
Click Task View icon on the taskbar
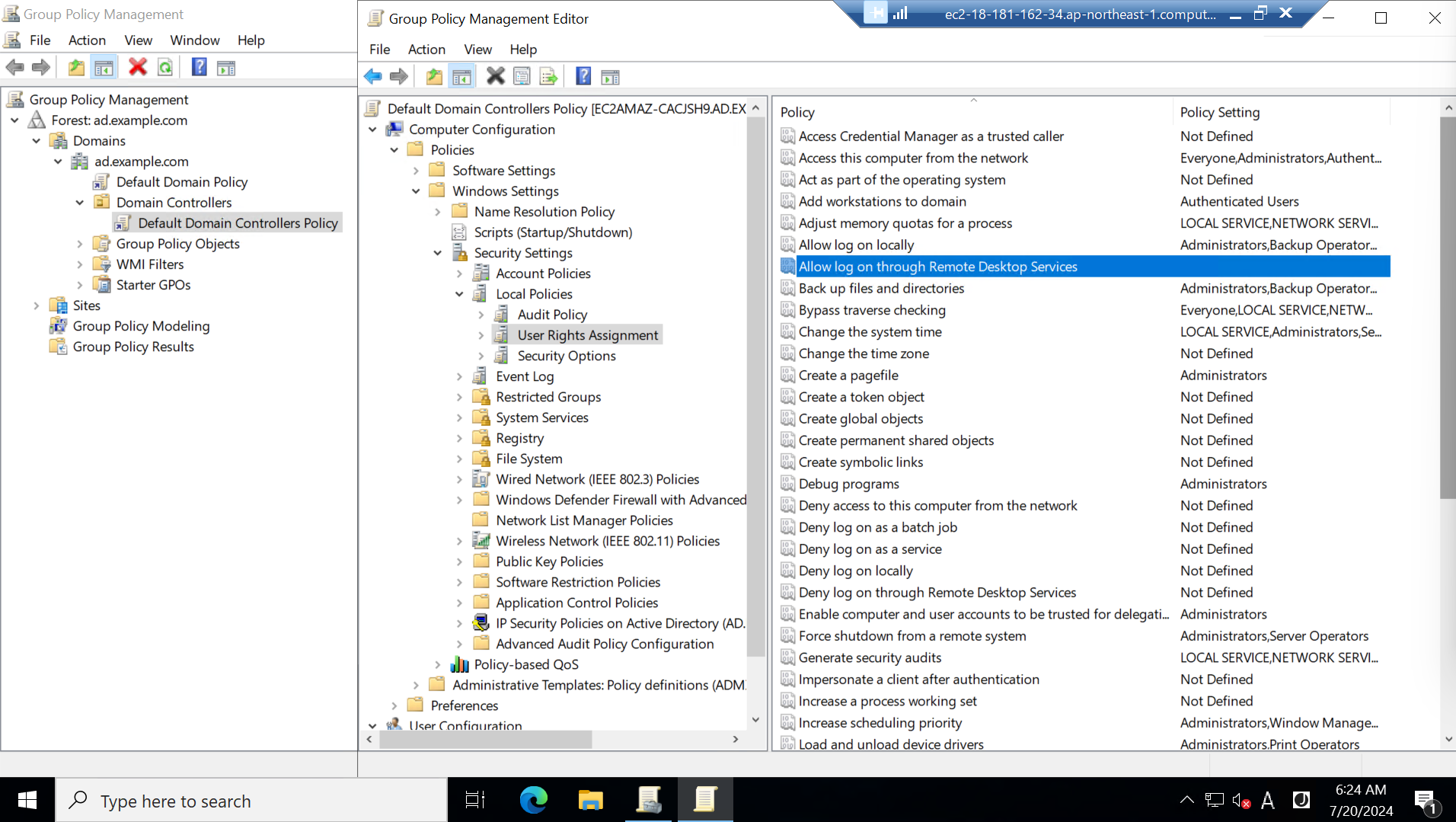[x=475, y=800]
